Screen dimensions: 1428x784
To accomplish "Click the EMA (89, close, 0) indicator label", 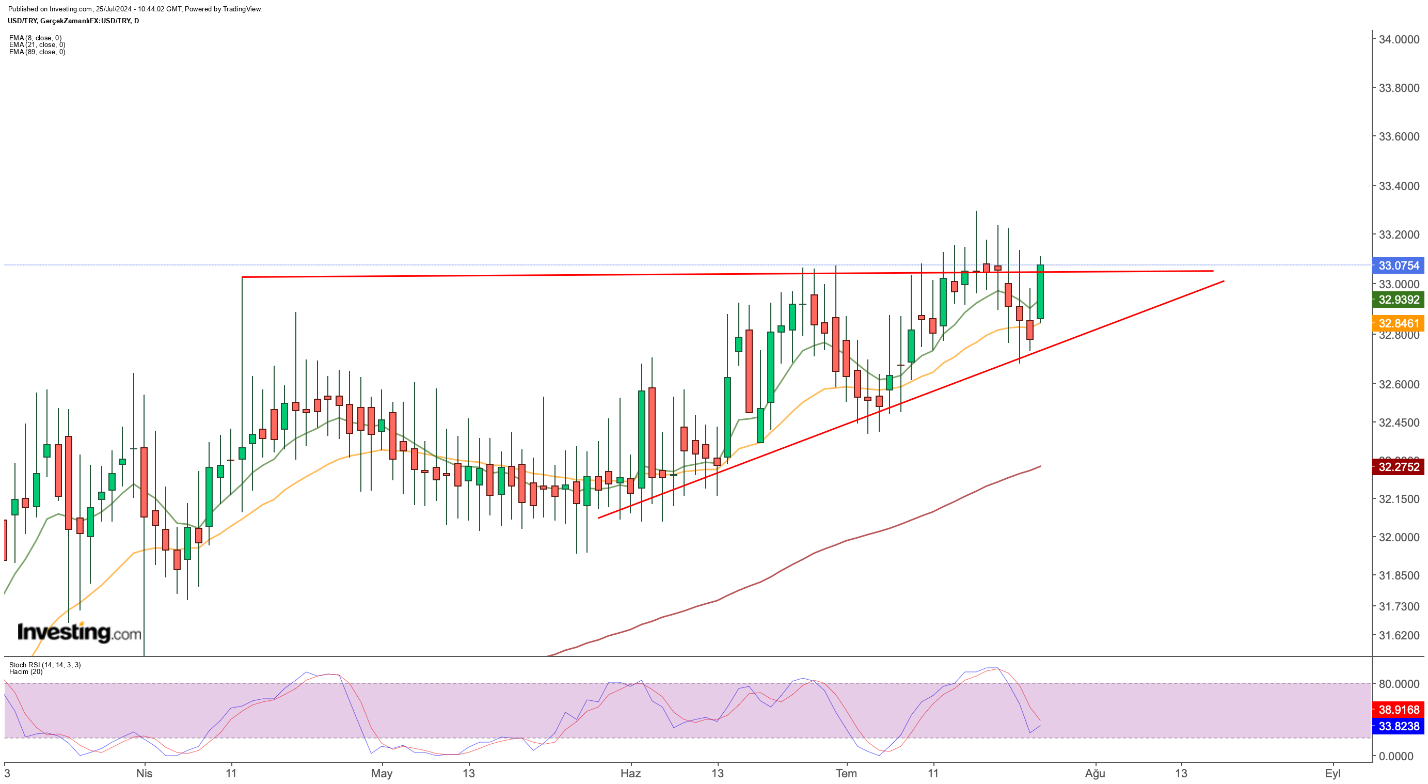I will point(37,52).
